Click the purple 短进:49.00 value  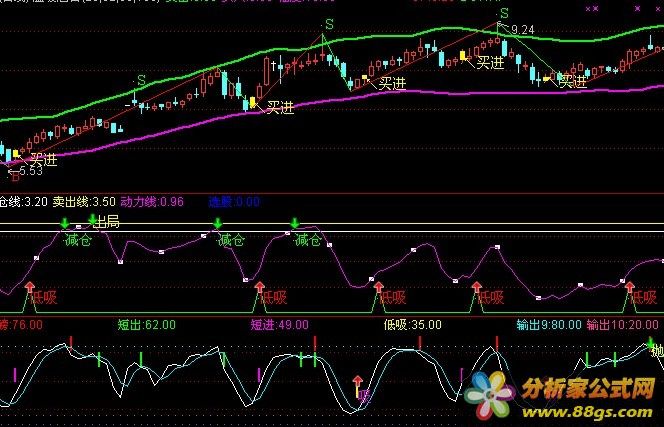pyautogui.click(x=279, y=325)
